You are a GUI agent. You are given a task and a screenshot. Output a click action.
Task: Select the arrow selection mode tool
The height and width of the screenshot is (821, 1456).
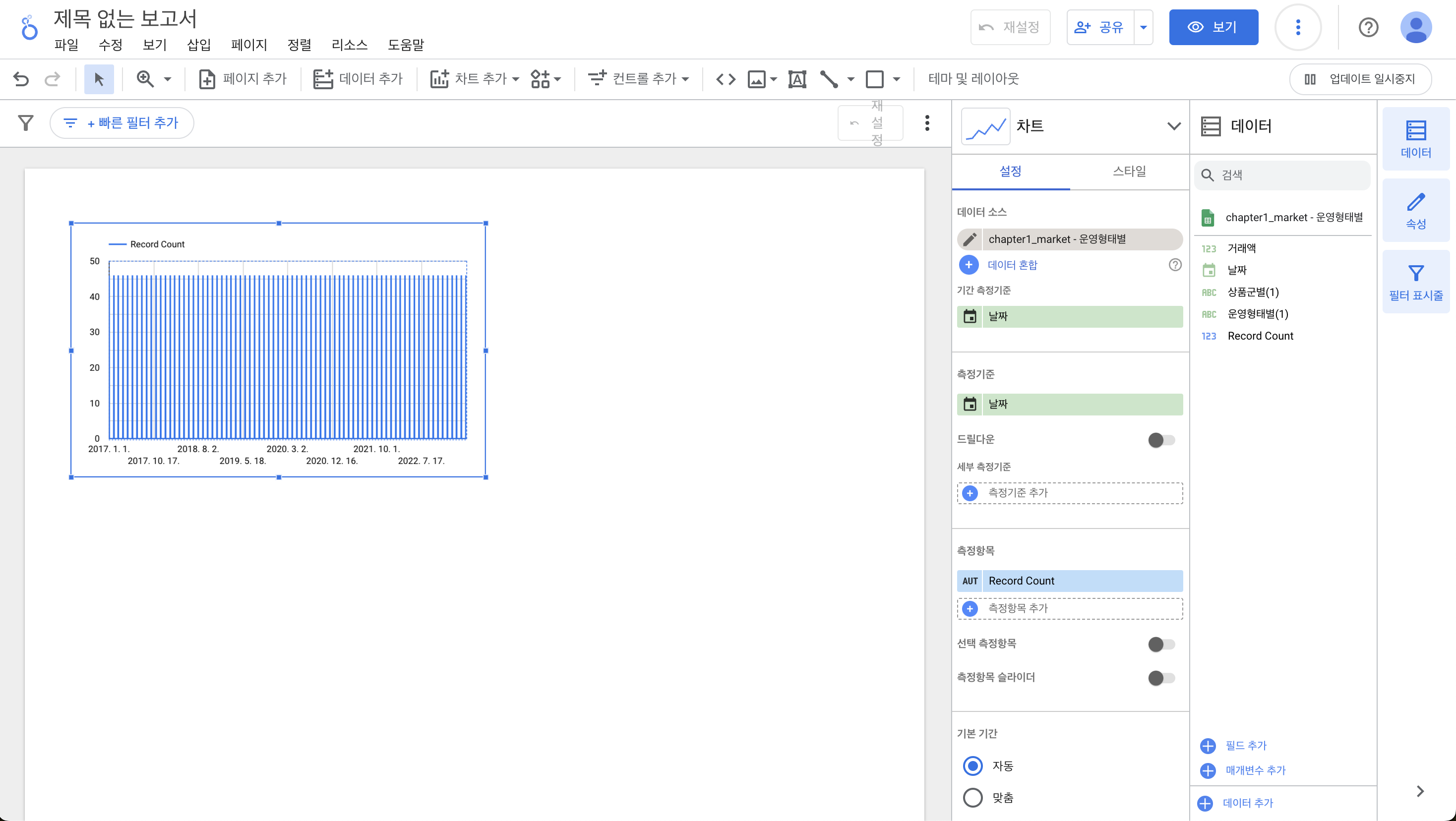tap(99, 79)
